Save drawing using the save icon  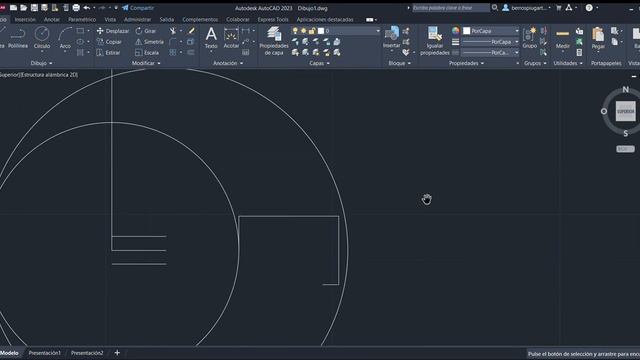click(x=34, y=8)
